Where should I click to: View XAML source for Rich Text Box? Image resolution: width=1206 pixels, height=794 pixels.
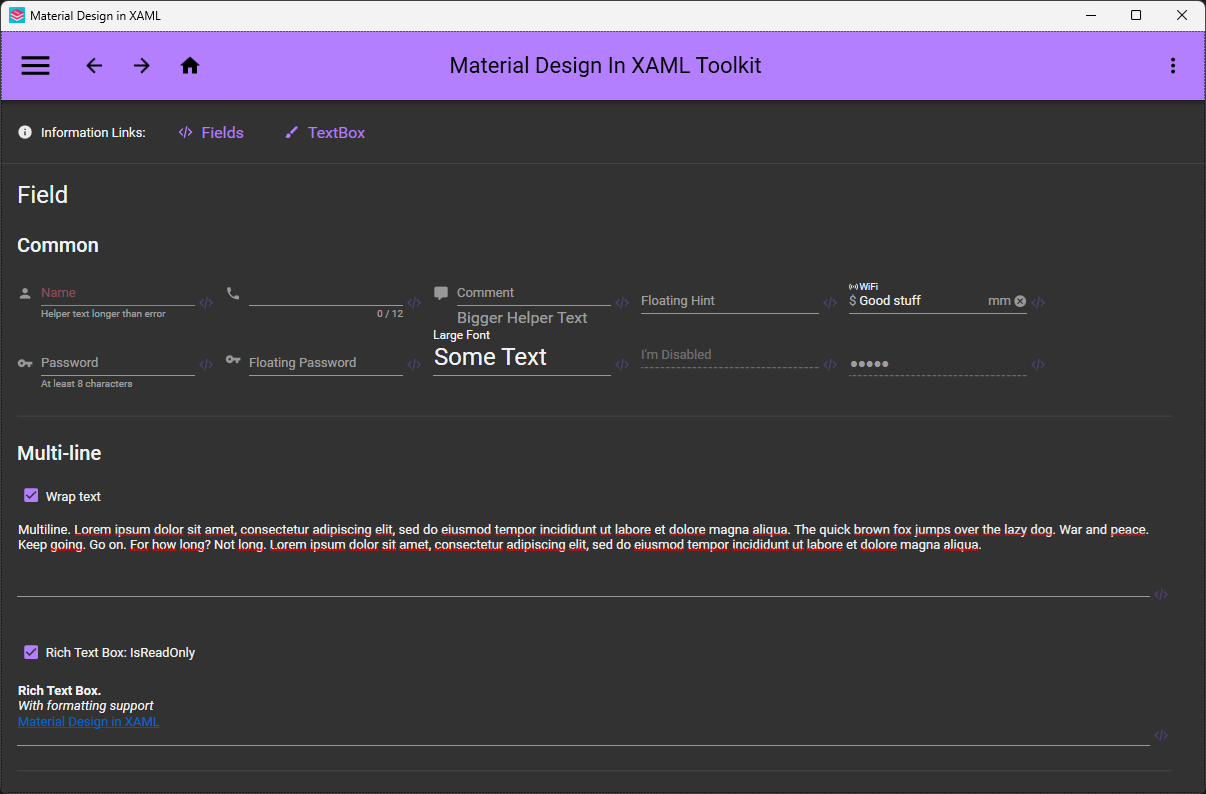coord(1161,736)
